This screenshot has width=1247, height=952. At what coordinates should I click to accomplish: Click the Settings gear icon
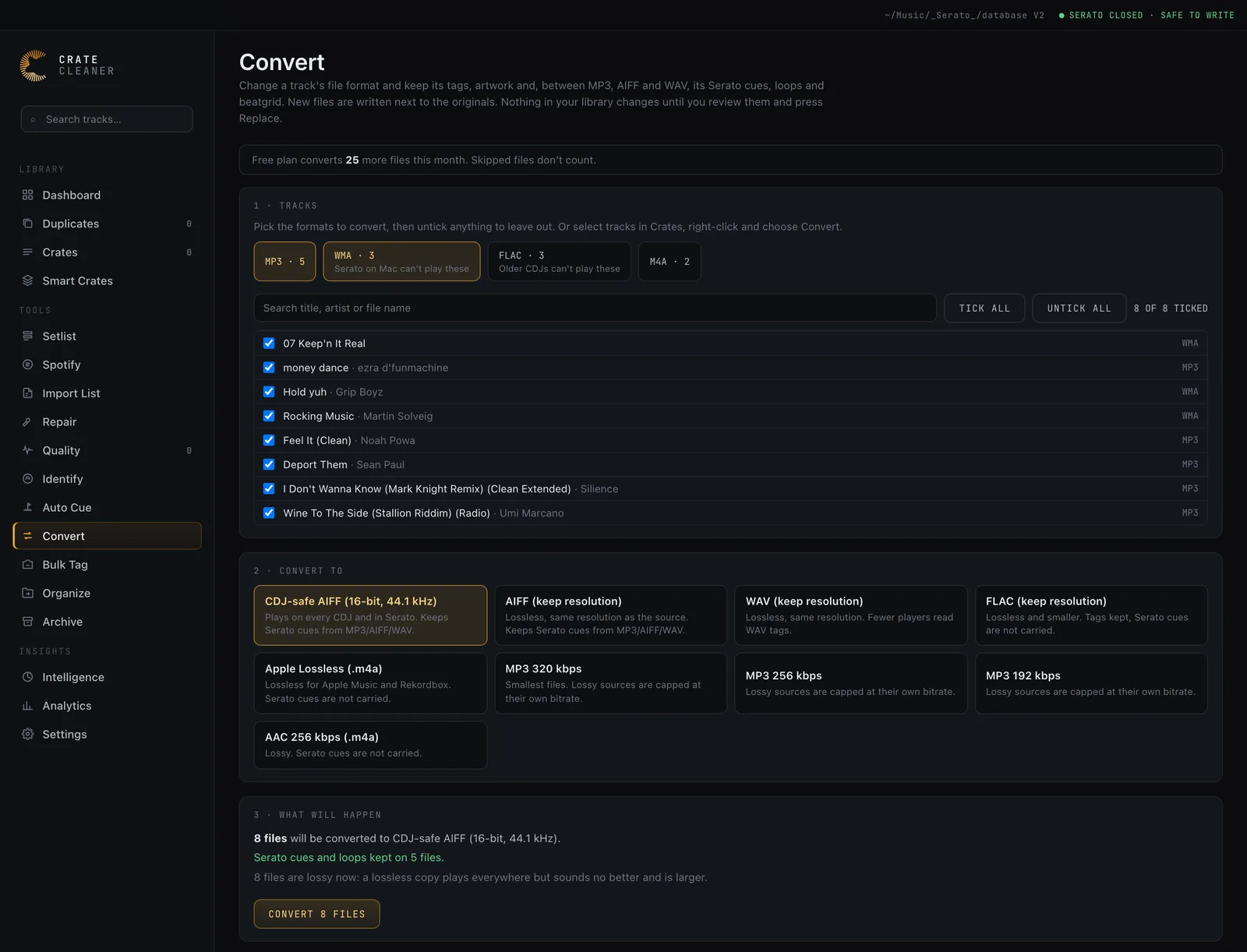tap(28, 735)
